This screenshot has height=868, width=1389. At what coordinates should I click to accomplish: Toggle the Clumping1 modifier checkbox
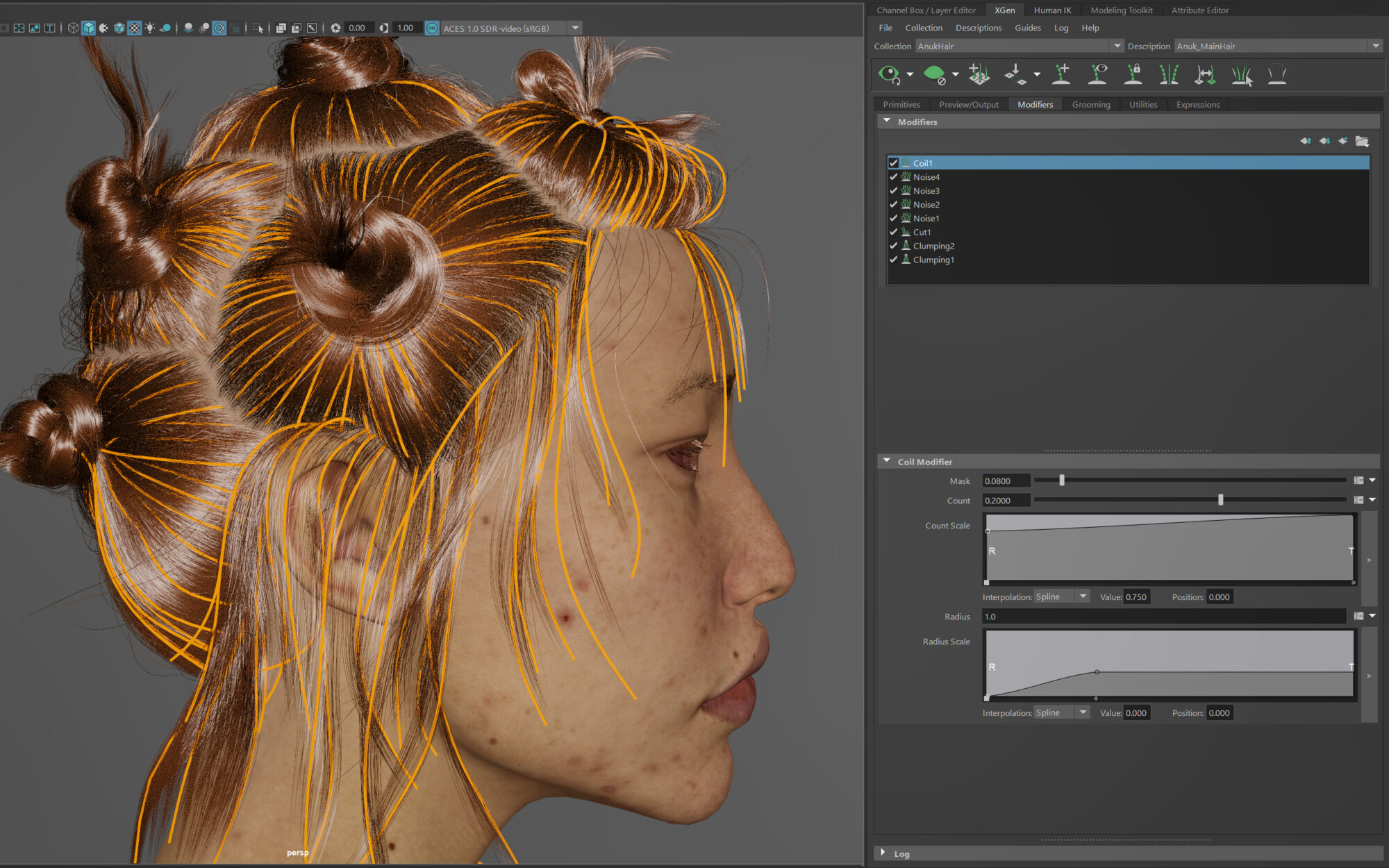pyautogui.click(x=894, y=259)
